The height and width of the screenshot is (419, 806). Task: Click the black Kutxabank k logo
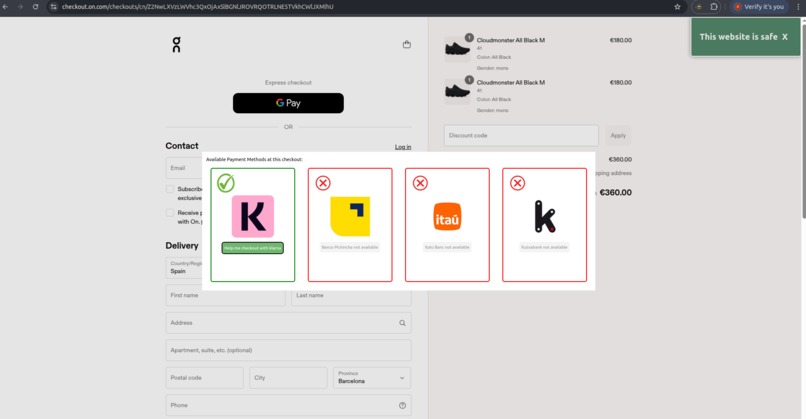[x=545, y=216]
